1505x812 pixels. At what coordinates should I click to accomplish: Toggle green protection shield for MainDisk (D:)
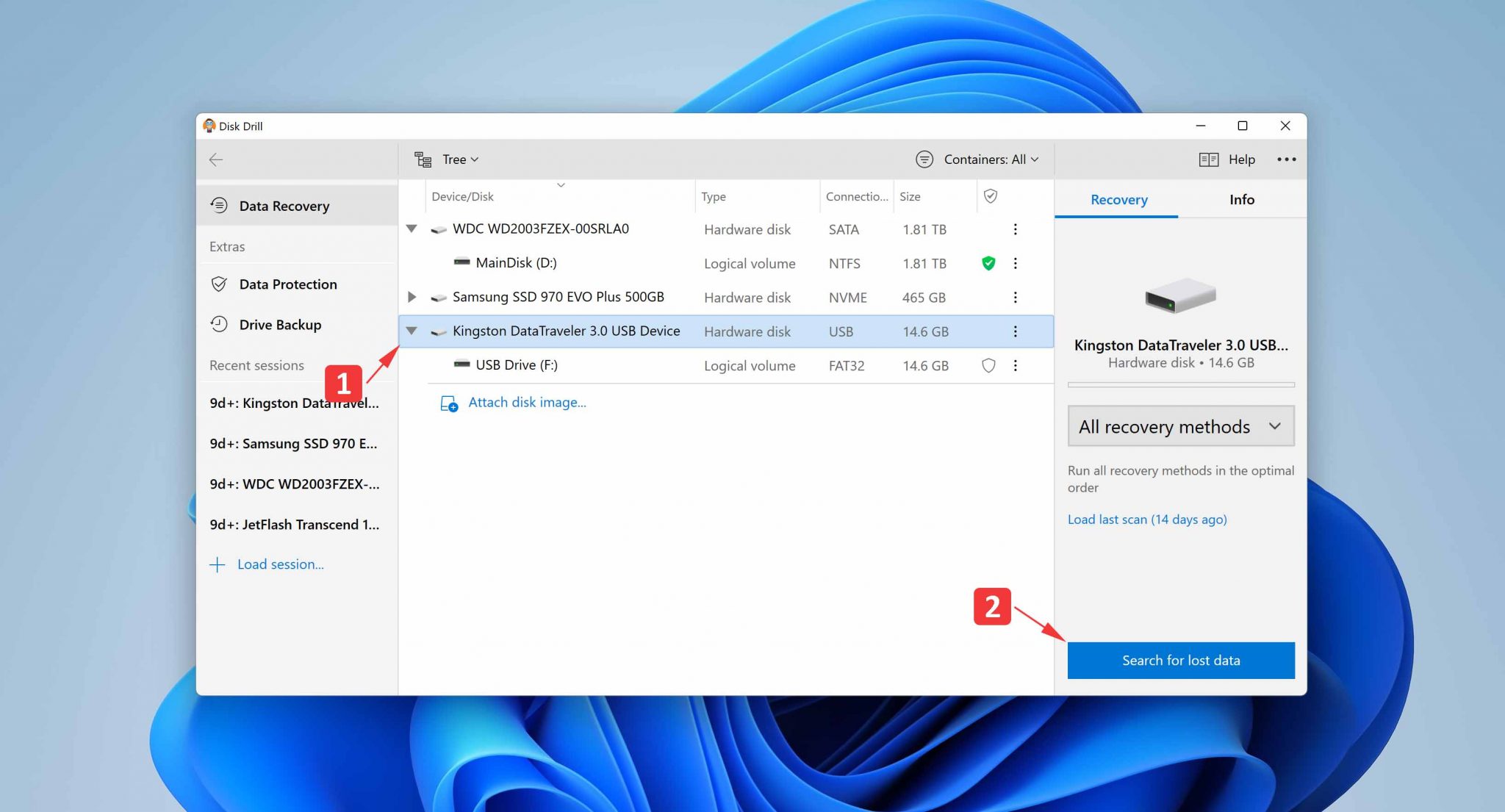(x=988, y=263)
